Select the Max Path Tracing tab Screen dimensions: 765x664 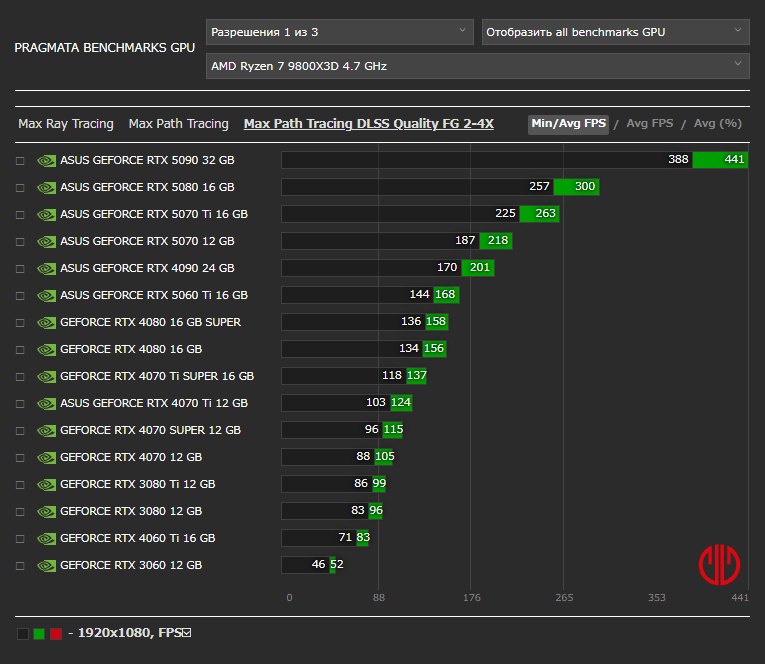(178, 124)
